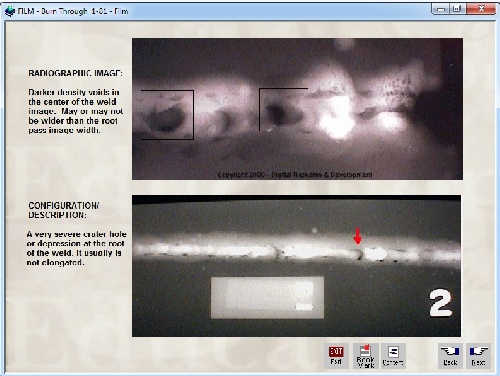Click the bright rectangular penetrameter on film
The image size is (500, 376).
267,298
